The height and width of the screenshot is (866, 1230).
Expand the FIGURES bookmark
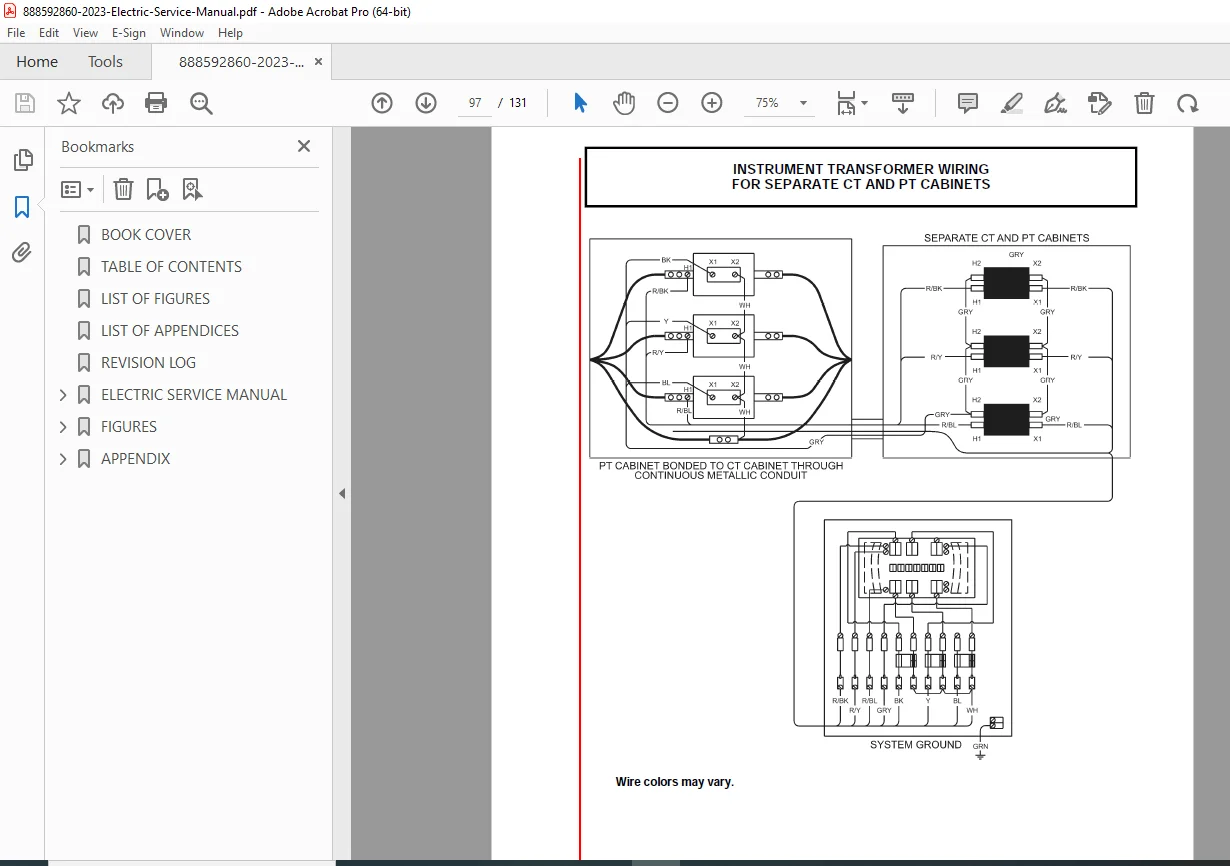coord(63,427)
